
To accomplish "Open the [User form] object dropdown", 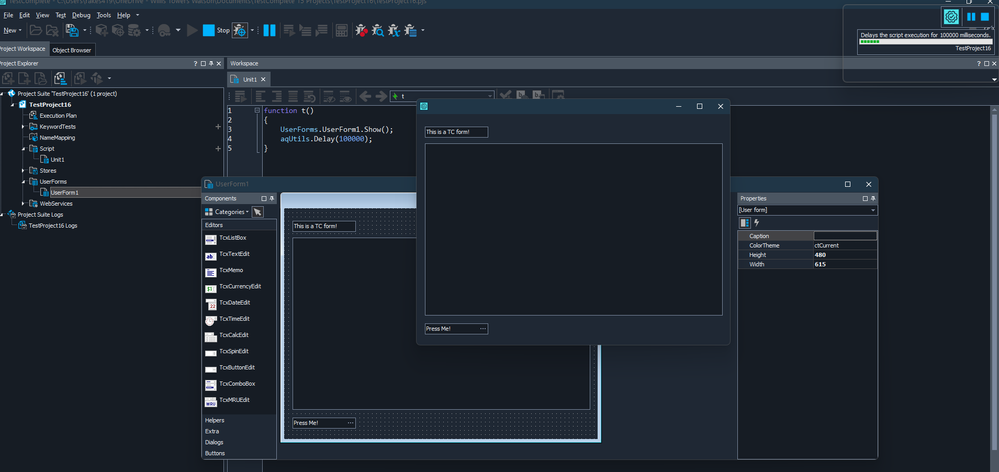I will [x=872, y=210].
